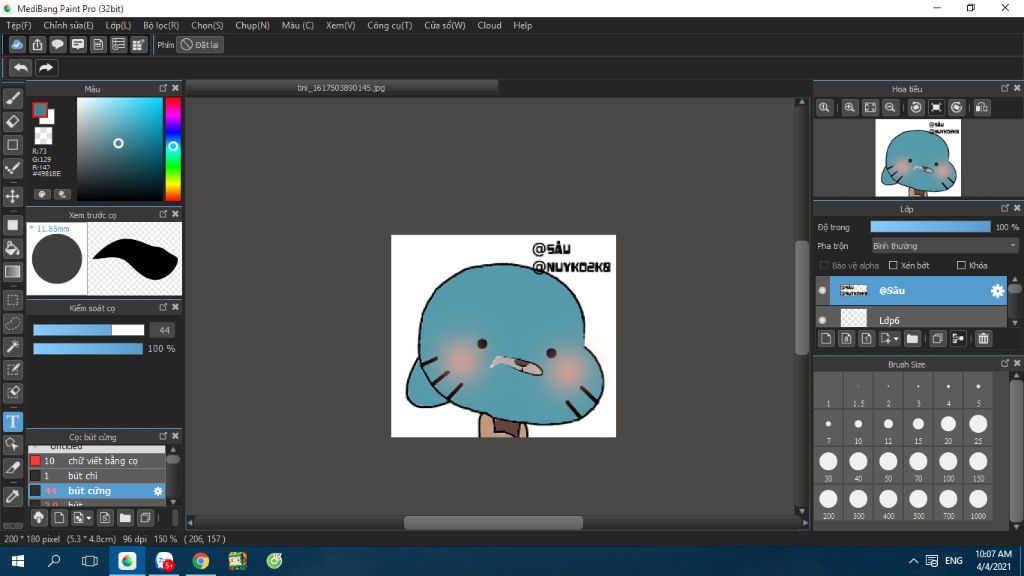The image size is (1024, 576).
Task: Zoom in using Navigator magnifier plus
Action: pos(850,108)
